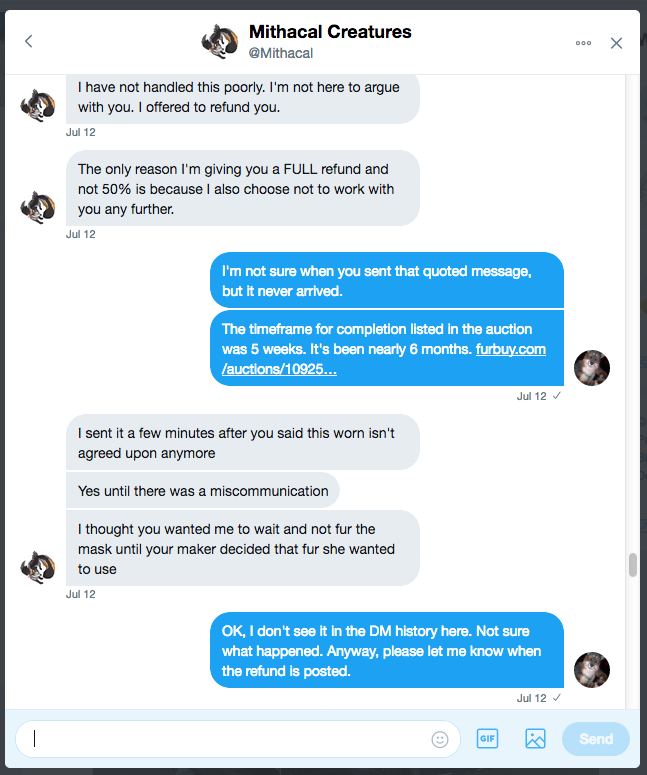This screenshot has width=647, height=775.
Task: Open the emoji picker in message box
Action: pyautogui.click(x=440, y=739)
